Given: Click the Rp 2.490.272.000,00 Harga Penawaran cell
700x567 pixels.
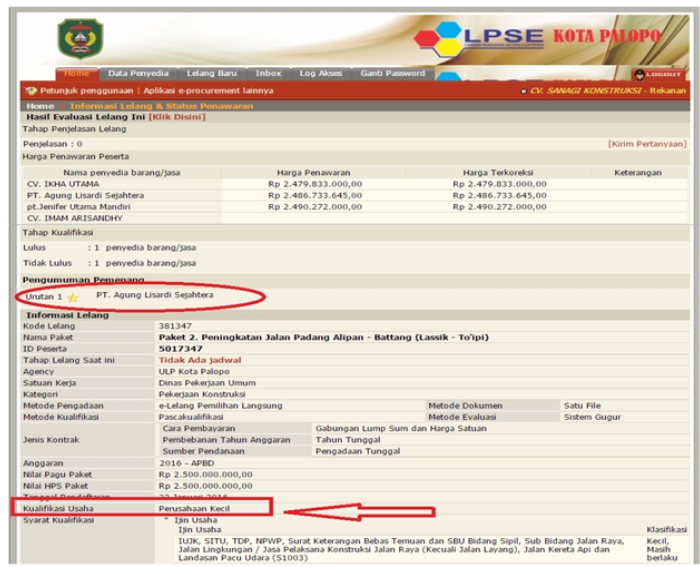Looking at the screenshot, I should pyautogui.click(x=315, y=207).
